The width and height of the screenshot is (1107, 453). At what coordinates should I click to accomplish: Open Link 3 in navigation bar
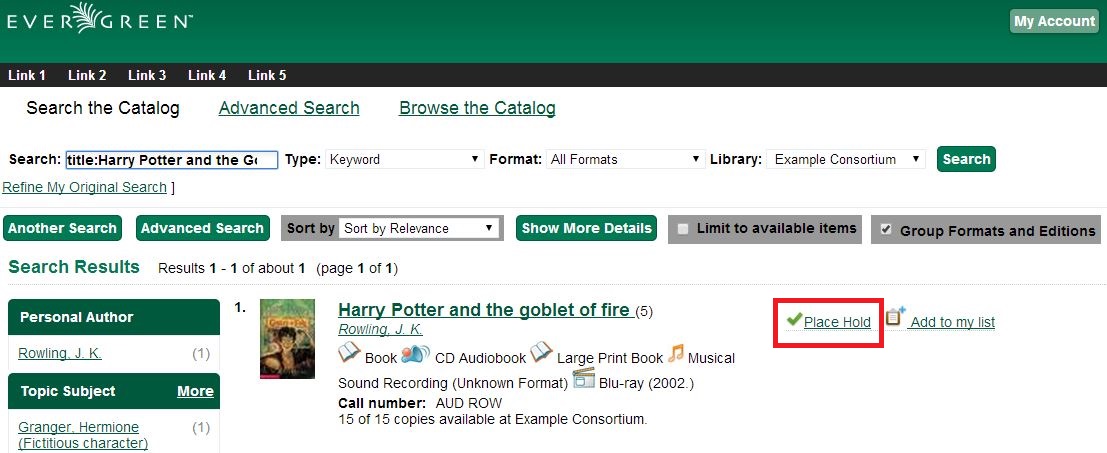click(147, 75)
